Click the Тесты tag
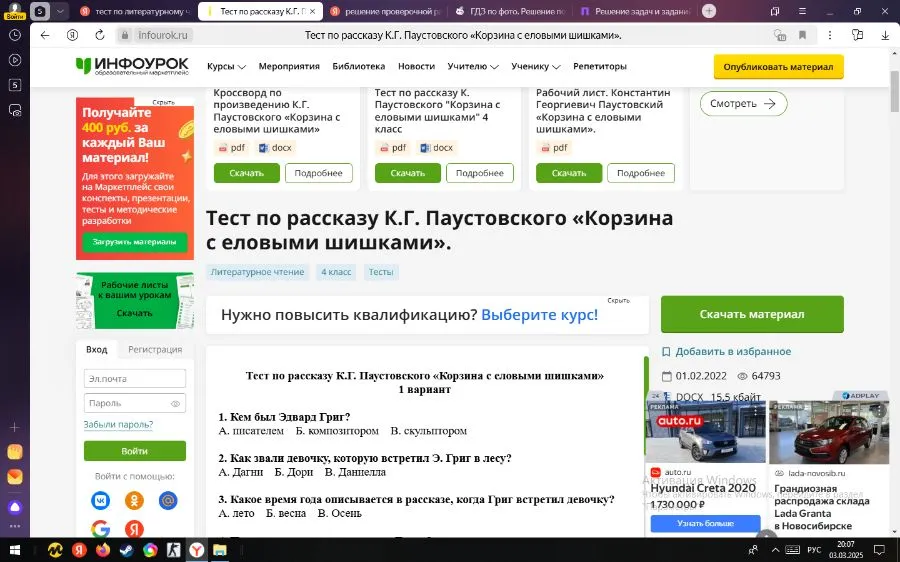900x562 pixels. click(x=381, y=272)
